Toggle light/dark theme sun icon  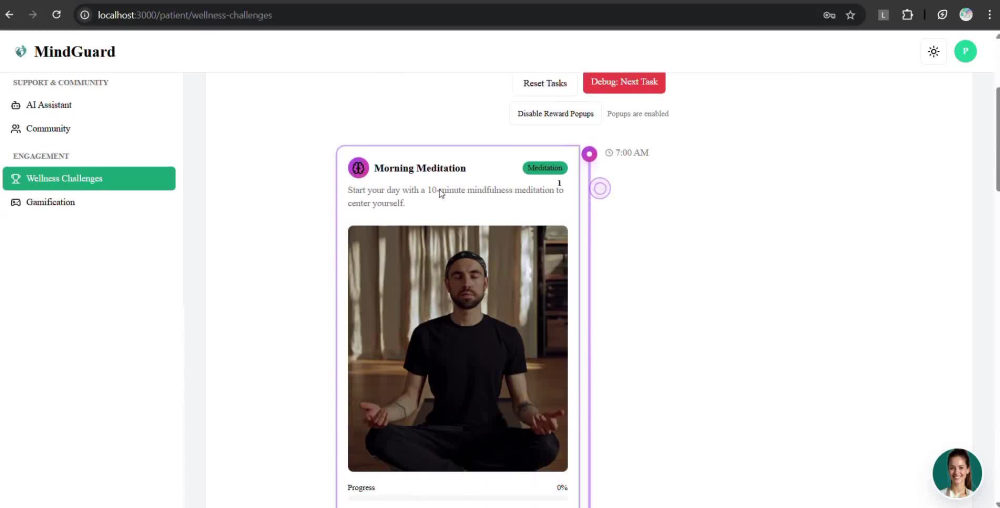click(x=934, y=52)
